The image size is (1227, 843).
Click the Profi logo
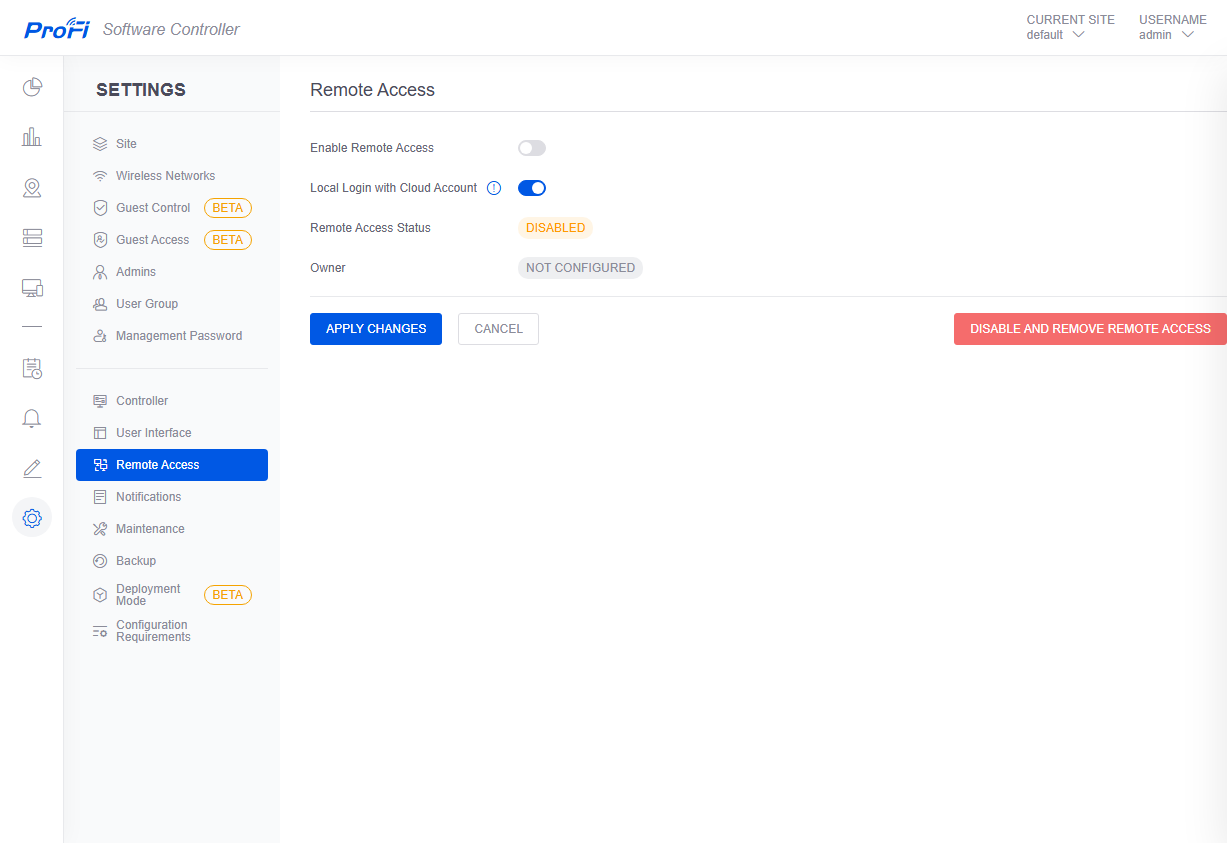57,29
